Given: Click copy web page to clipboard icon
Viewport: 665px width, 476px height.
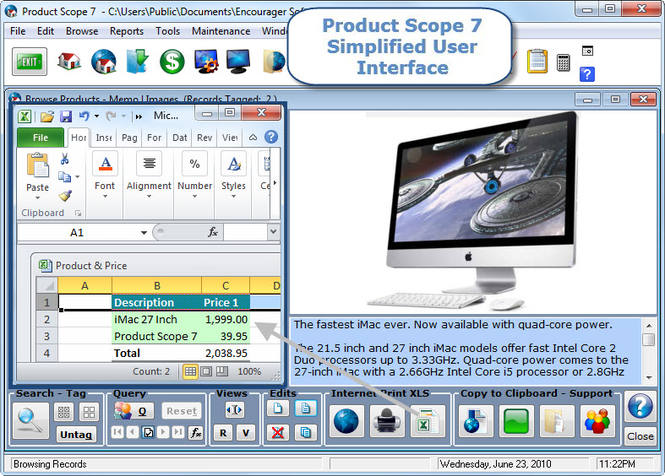Looking at the screenshot, I should click(475, 421).
